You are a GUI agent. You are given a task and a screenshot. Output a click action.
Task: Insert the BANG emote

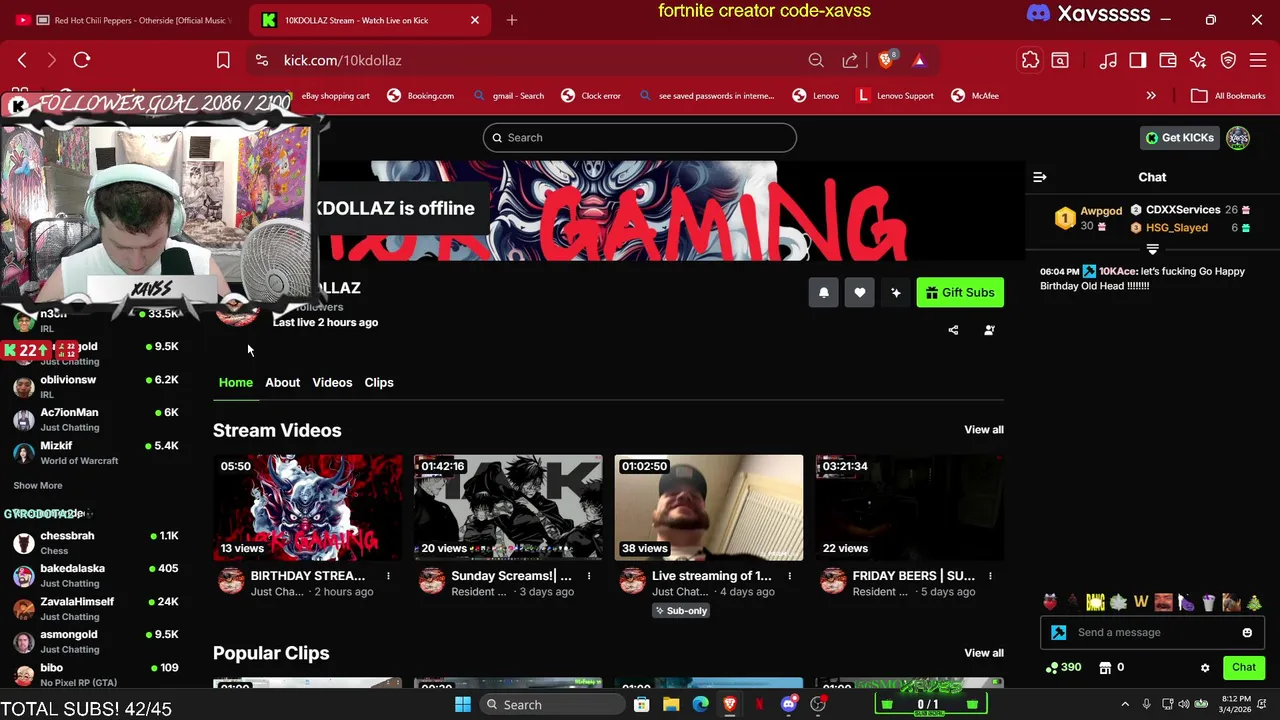pyautogui.click(x=1096, y=602)
